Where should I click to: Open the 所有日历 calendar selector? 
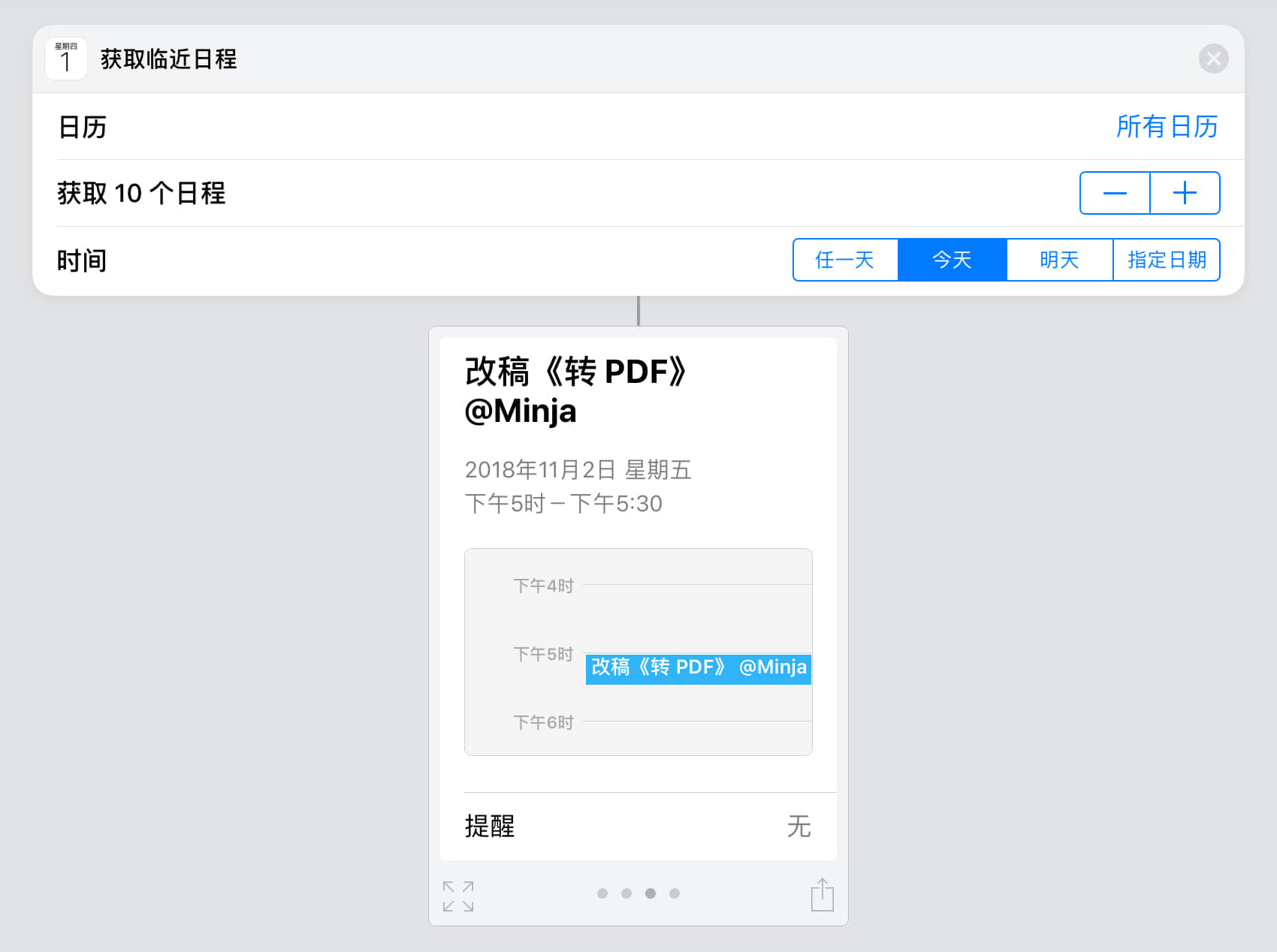[1166, 127]
